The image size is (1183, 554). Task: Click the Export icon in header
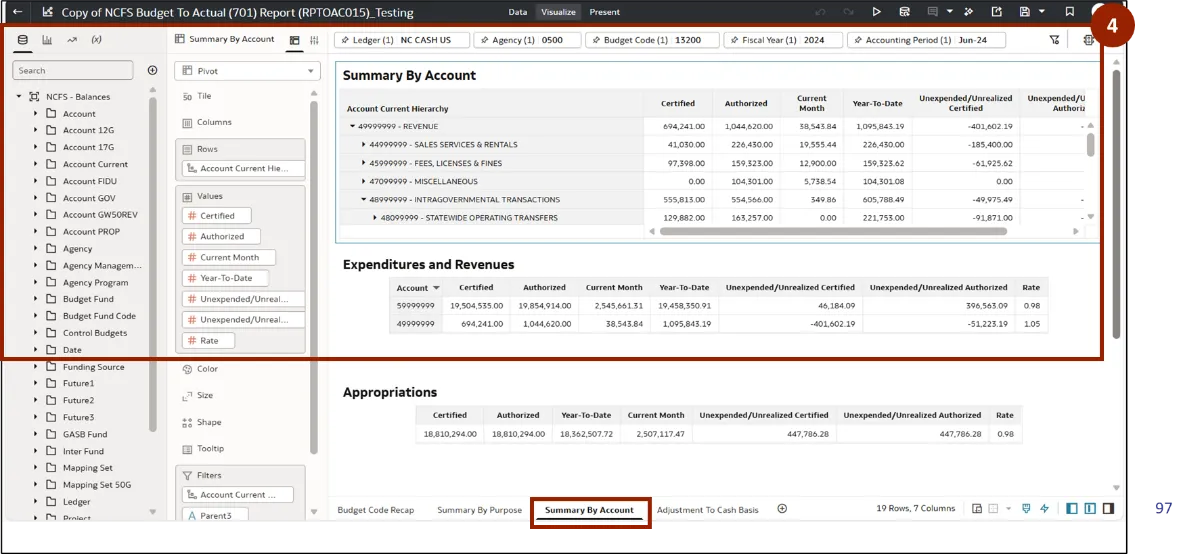996,12
